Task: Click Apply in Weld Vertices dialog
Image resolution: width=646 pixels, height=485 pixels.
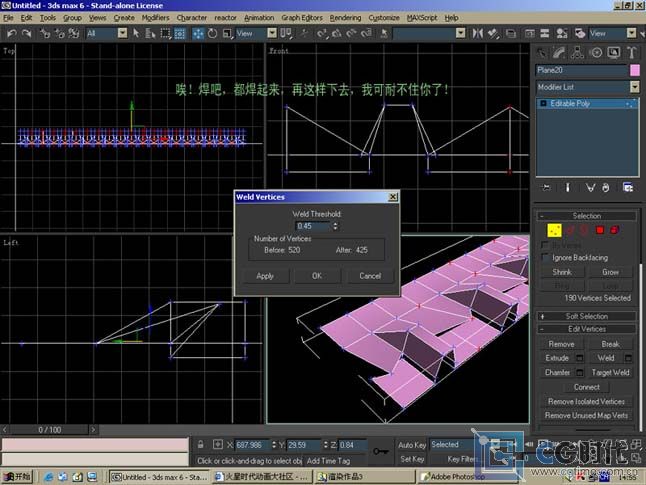Action: point(265,276)
